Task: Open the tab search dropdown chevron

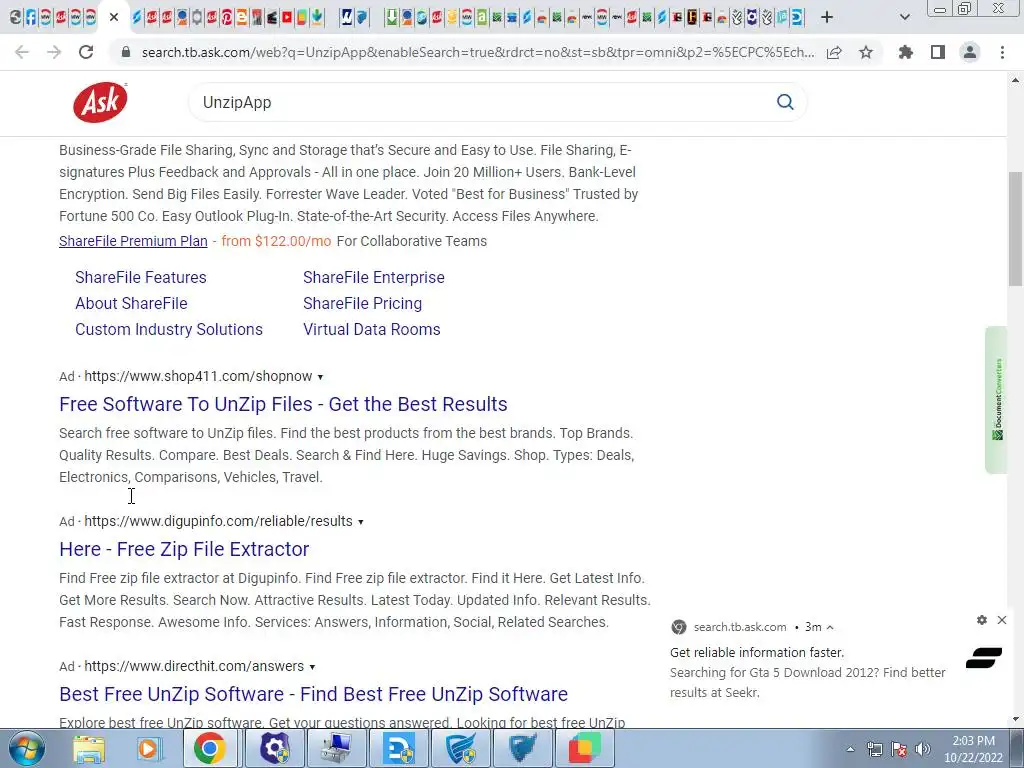Action: click(x=904, y=17)
